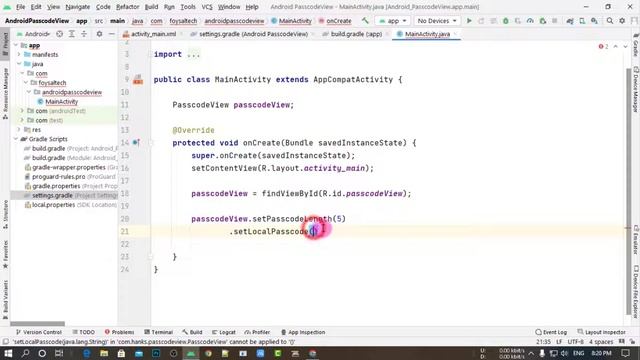Go to previous highlighted error arrow
The height and width of the screenshot is (360, 640).
616,47
